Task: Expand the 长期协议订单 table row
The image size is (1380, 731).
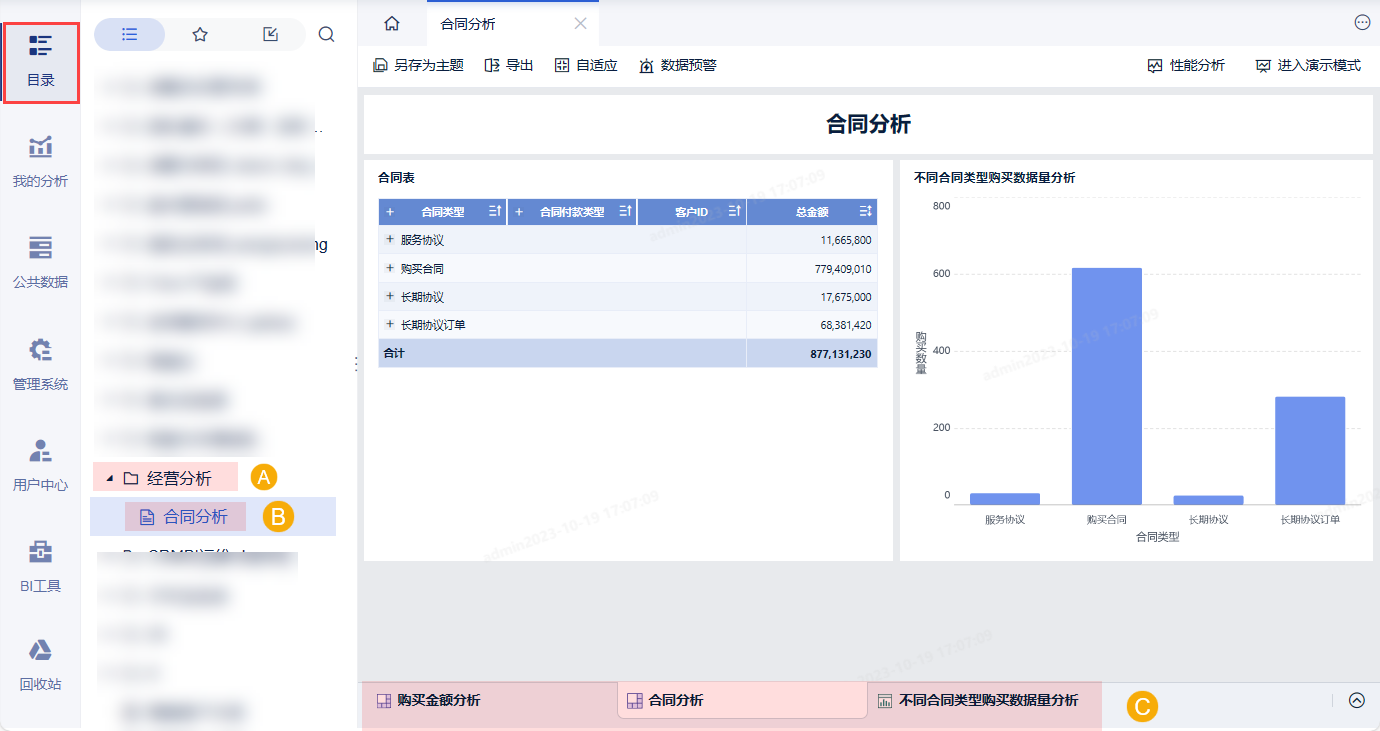Action: pos(390,324)
